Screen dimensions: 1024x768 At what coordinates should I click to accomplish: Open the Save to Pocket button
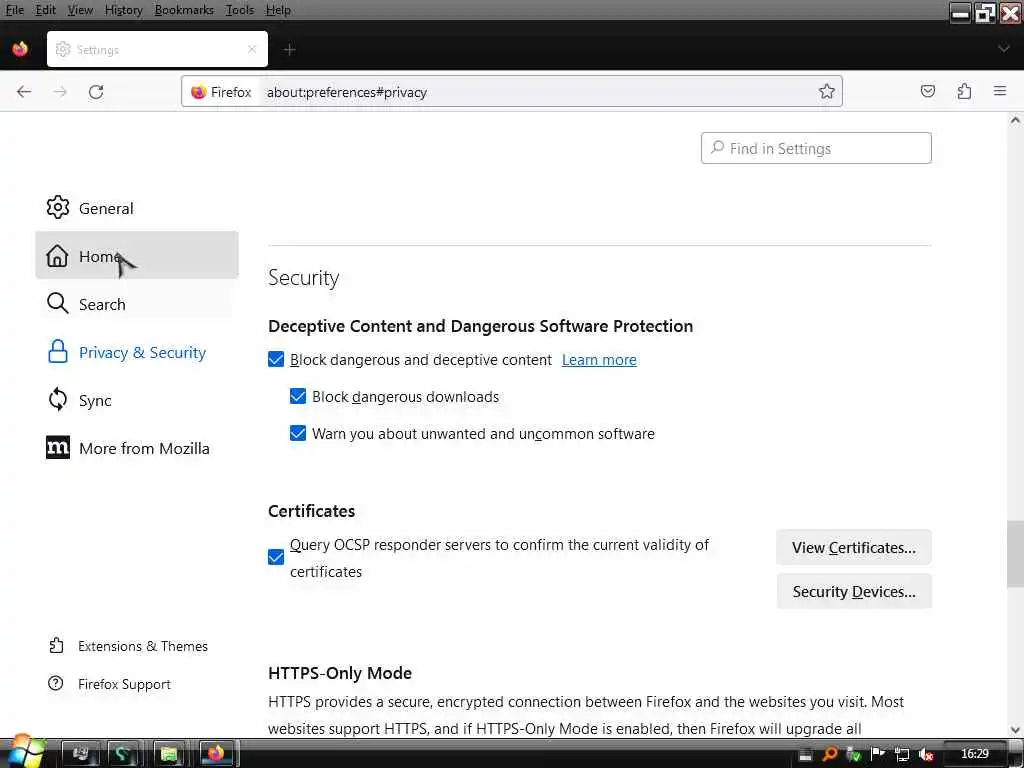pos(928,91)
